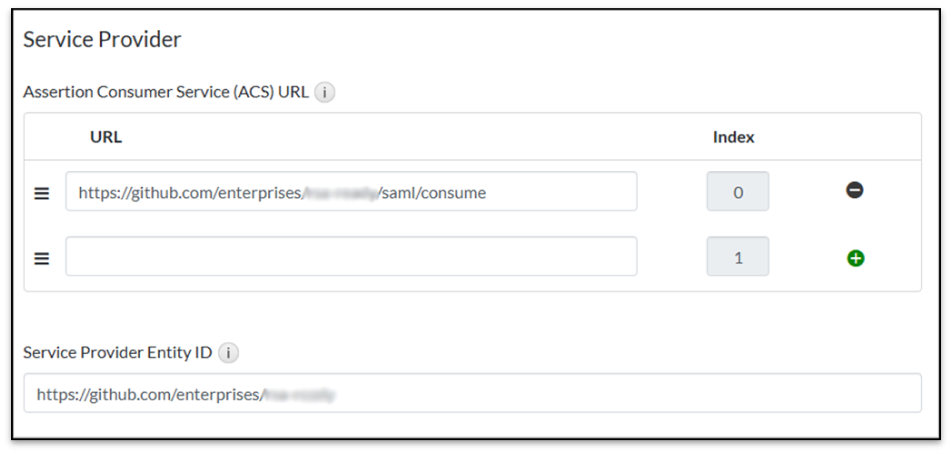Click the Service Provider section heading
Image resolution: width=952 pixels, height=454 pixels.
tap(102, 40)
